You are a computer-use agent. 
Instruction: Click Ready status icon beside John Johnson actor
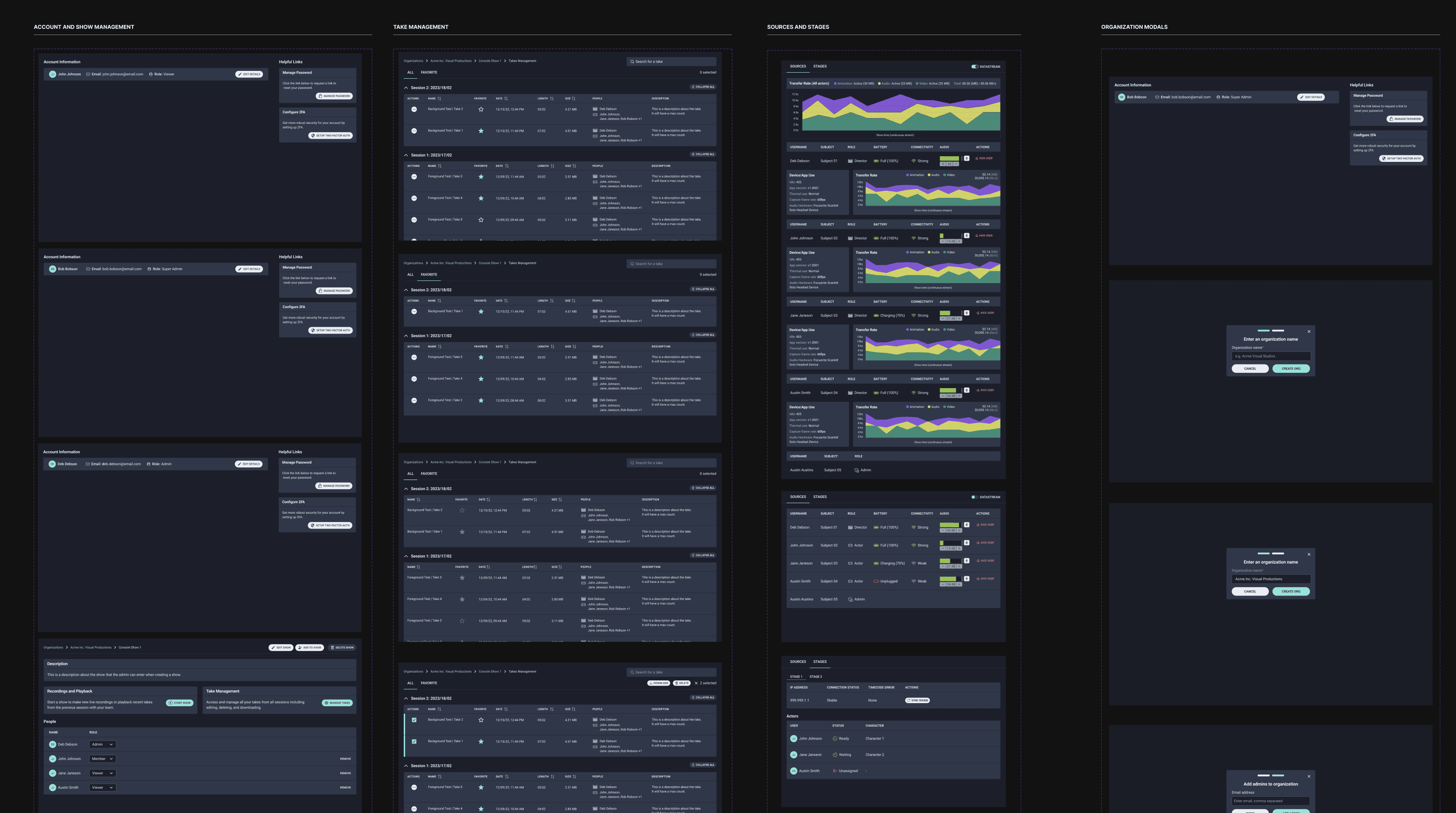835,738
